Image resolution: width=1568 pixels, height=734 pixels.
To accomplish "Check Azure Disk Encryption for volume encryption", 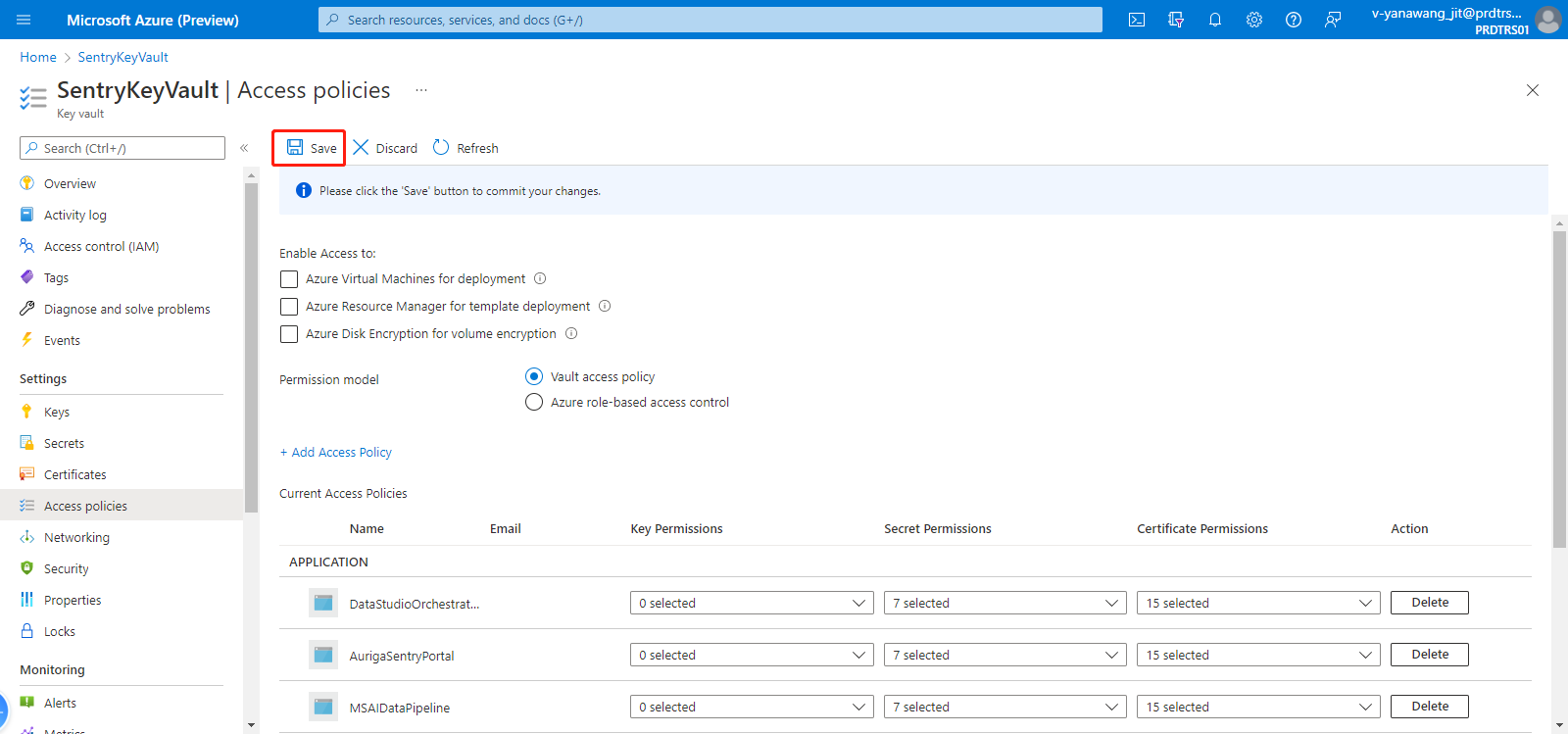I will pos(289,334).
